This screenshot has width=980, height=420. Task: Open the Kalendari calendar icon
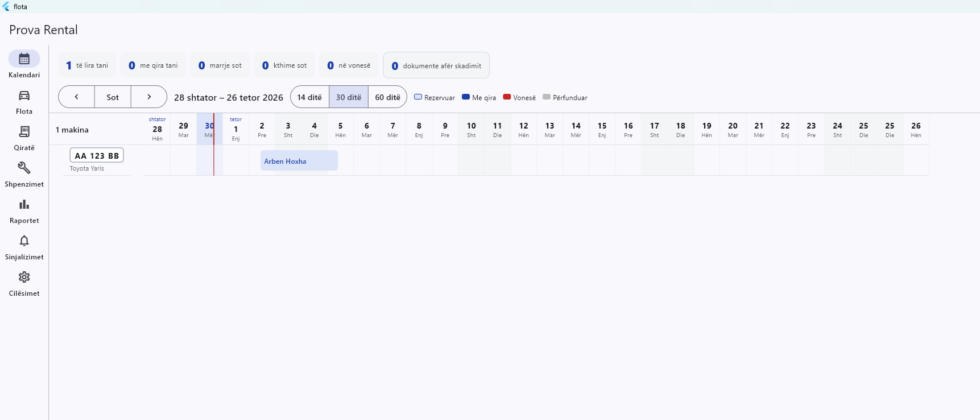point(24,59)
